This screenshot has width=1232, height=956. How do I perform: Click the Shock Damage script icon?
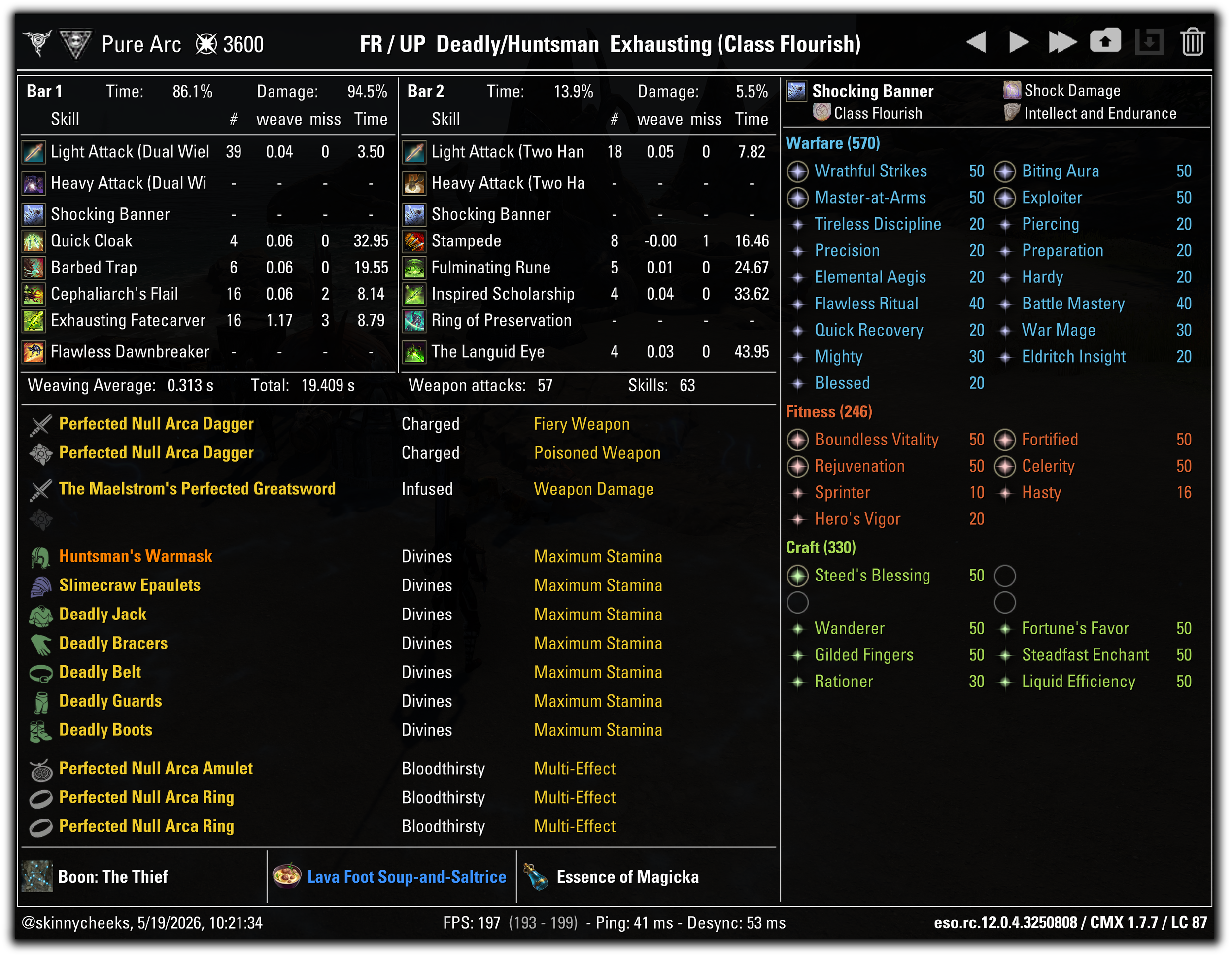[x=1012, y=90]
